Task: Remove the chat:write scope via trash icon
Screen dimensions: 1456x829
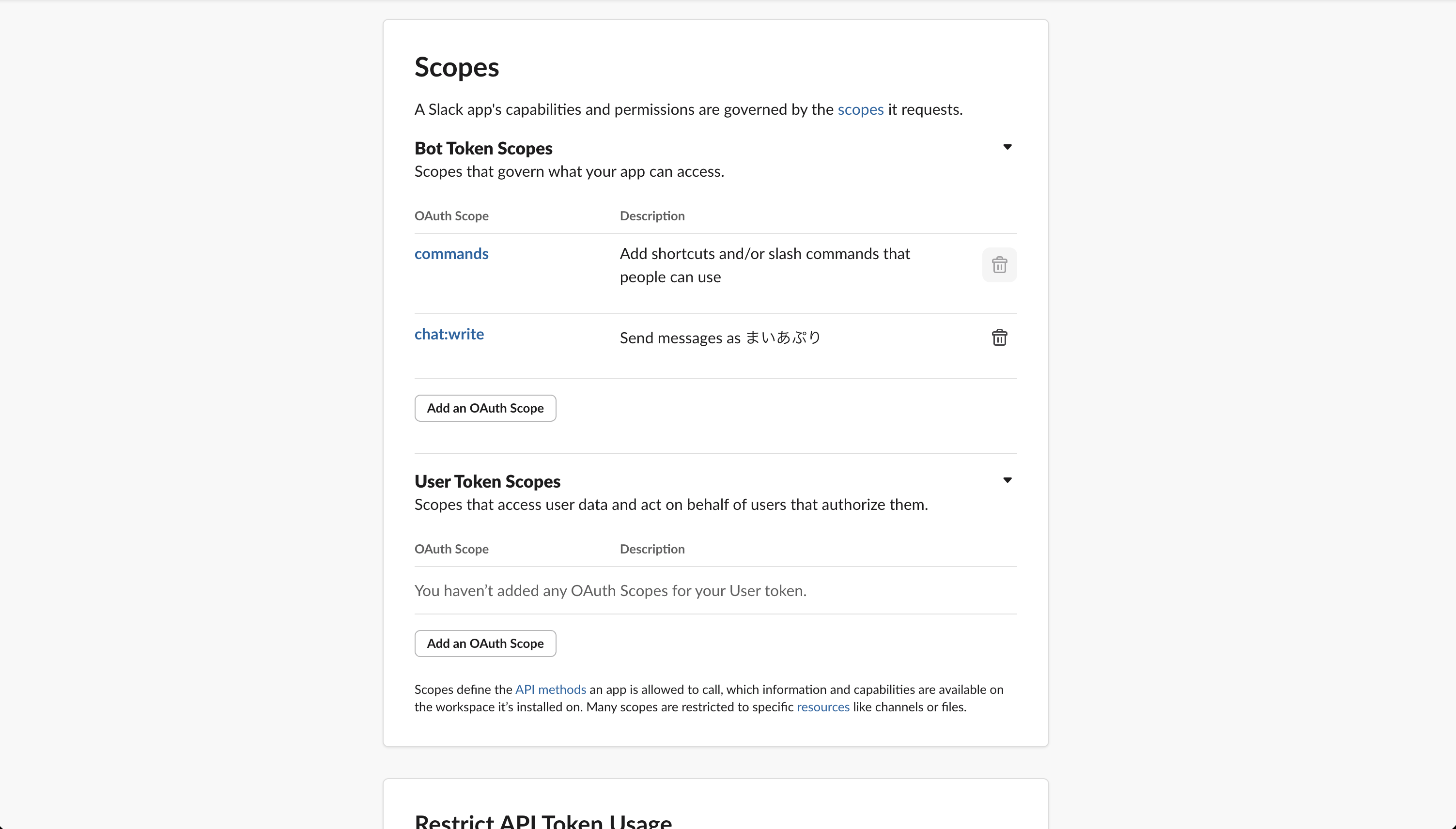Action: click(x=999, y=337)
